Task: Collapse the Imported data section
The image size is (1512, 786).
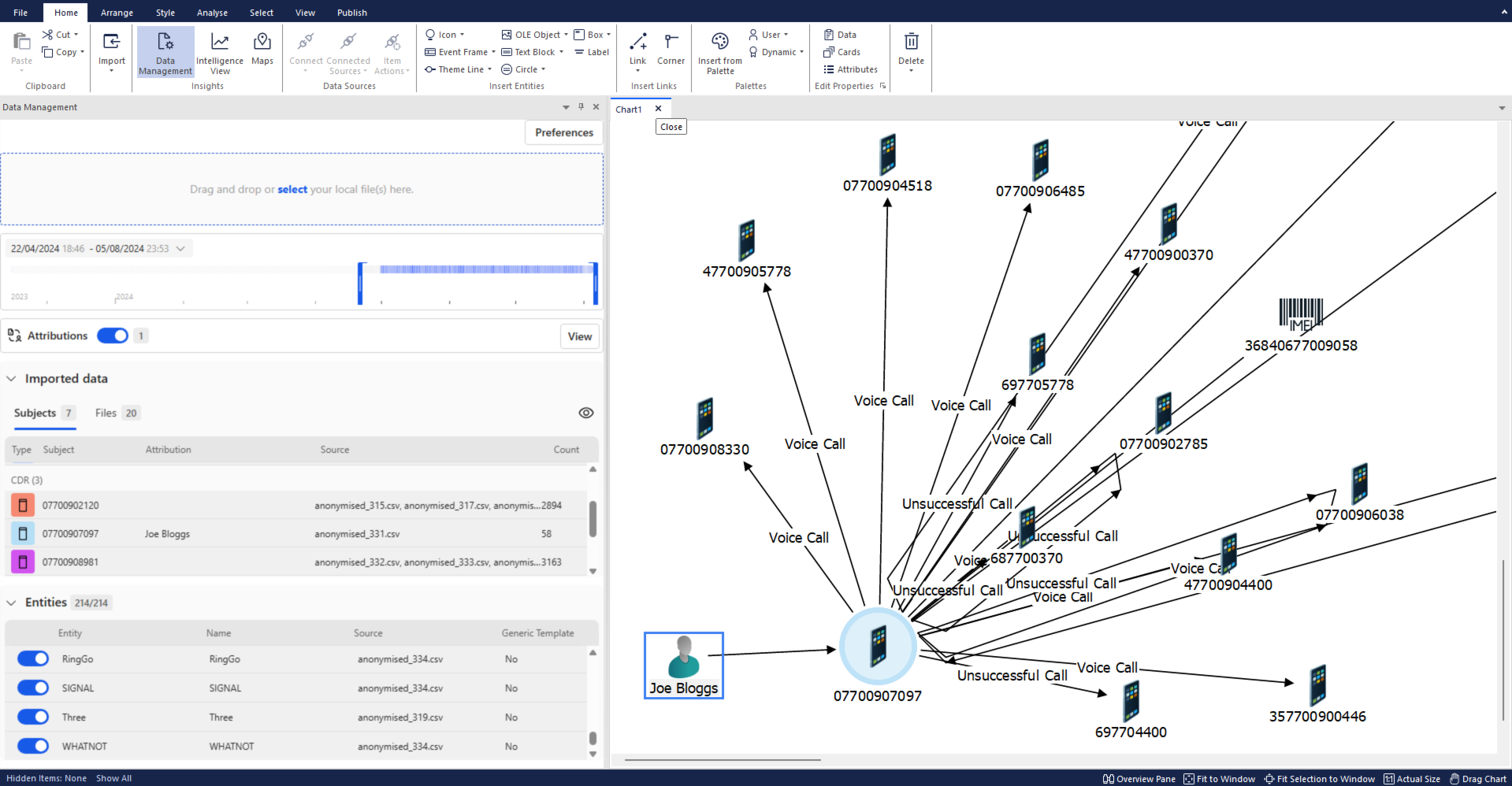Action: pos(12,379)
